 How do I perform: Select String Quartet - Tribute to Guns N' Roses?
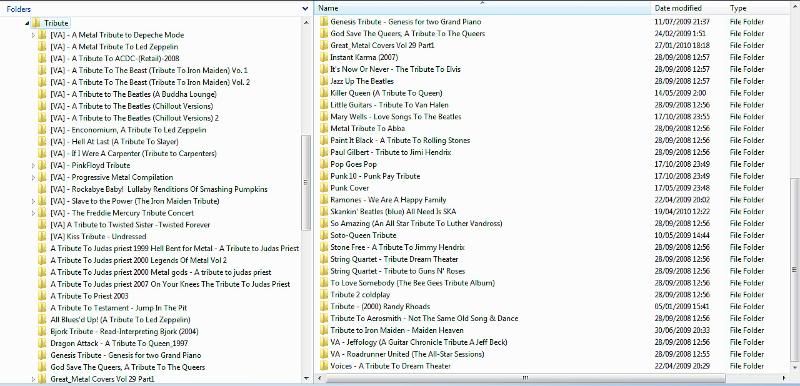397,271
